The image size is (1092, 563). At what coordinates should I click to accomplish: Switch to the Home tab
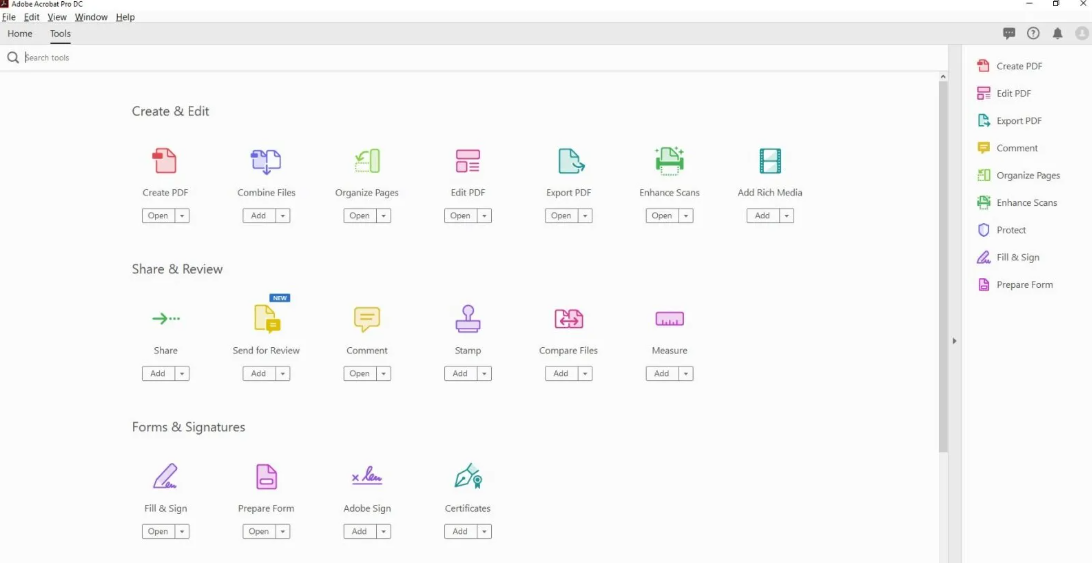pyautogui.click(x=20, y=33)
